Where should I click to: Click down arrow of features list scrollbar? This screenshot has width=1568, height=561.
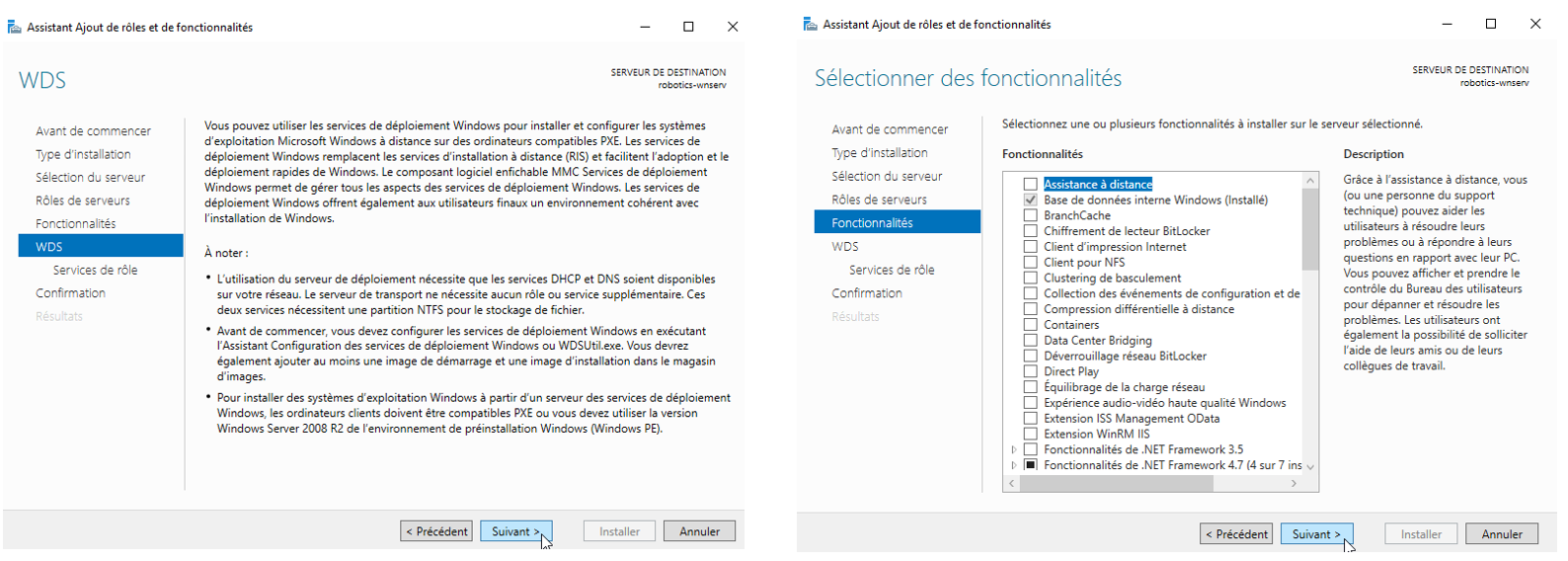pyautogui.click(x=1310, y=467)
